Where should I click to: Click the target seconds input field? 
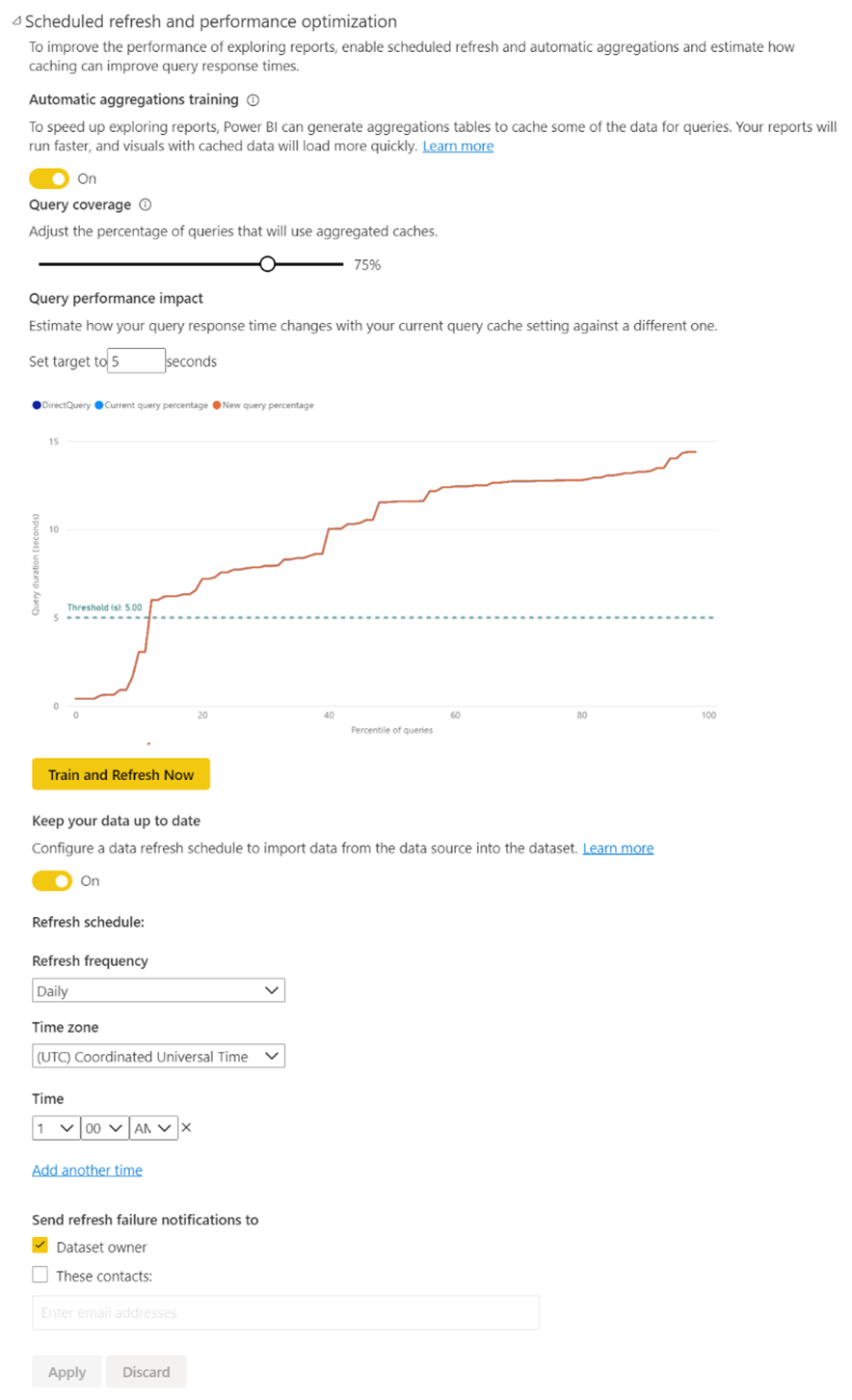point(135,360)
